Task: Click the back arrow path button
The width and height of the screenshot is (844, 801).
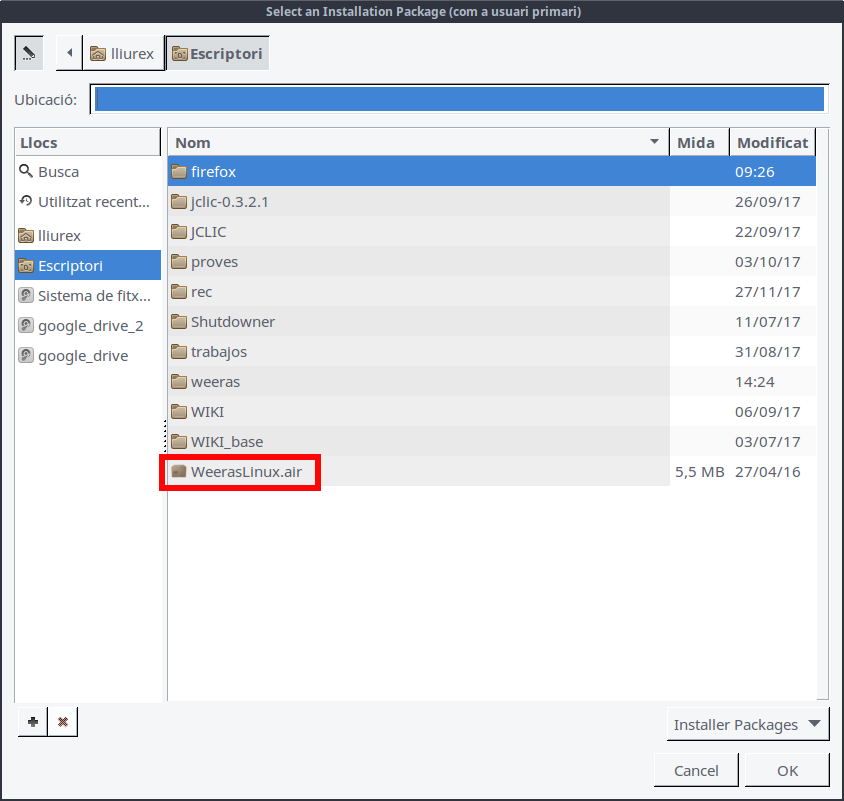Action: (69, 53)
